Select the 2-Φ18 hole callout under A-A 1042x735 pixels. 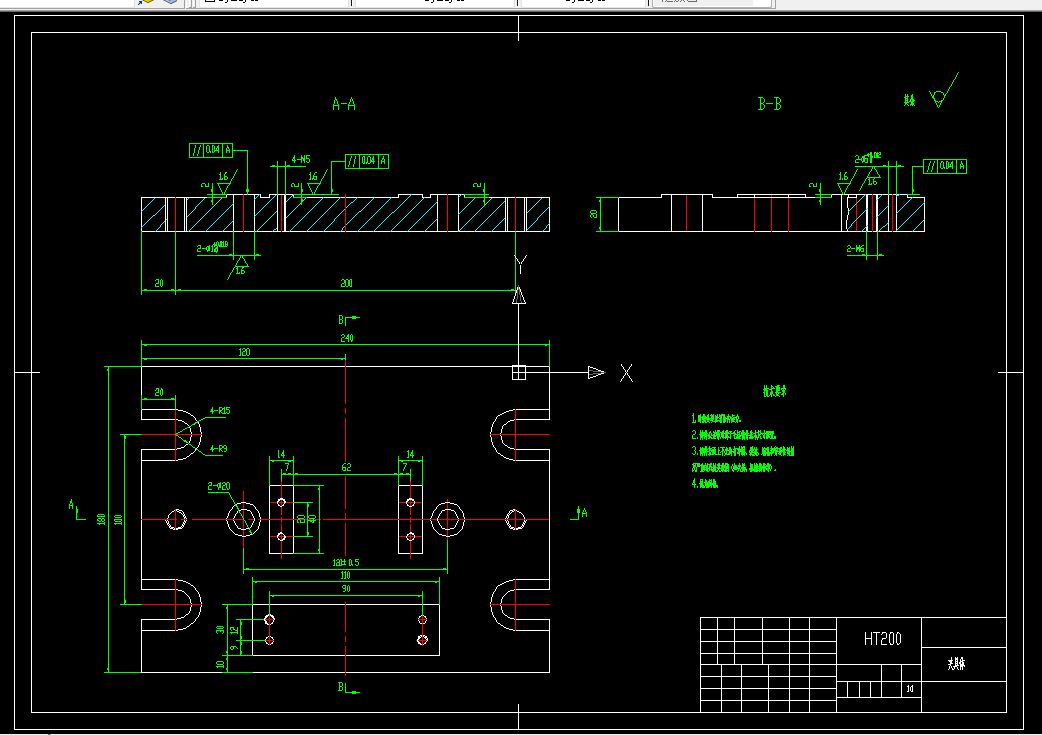point(213,248)
